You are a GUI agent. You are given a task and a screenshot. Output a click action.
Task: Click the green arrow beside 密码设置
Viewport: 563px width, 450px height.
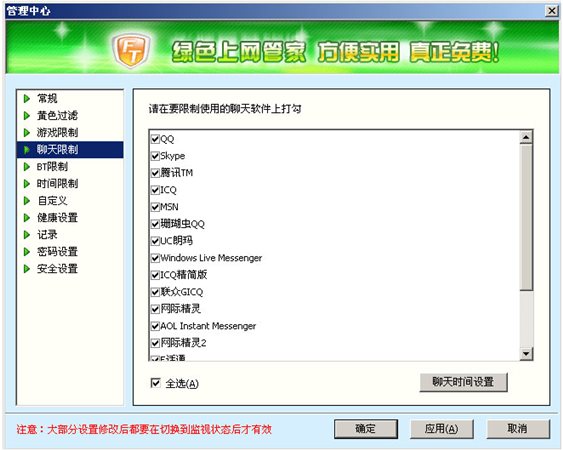click(27, 252)
